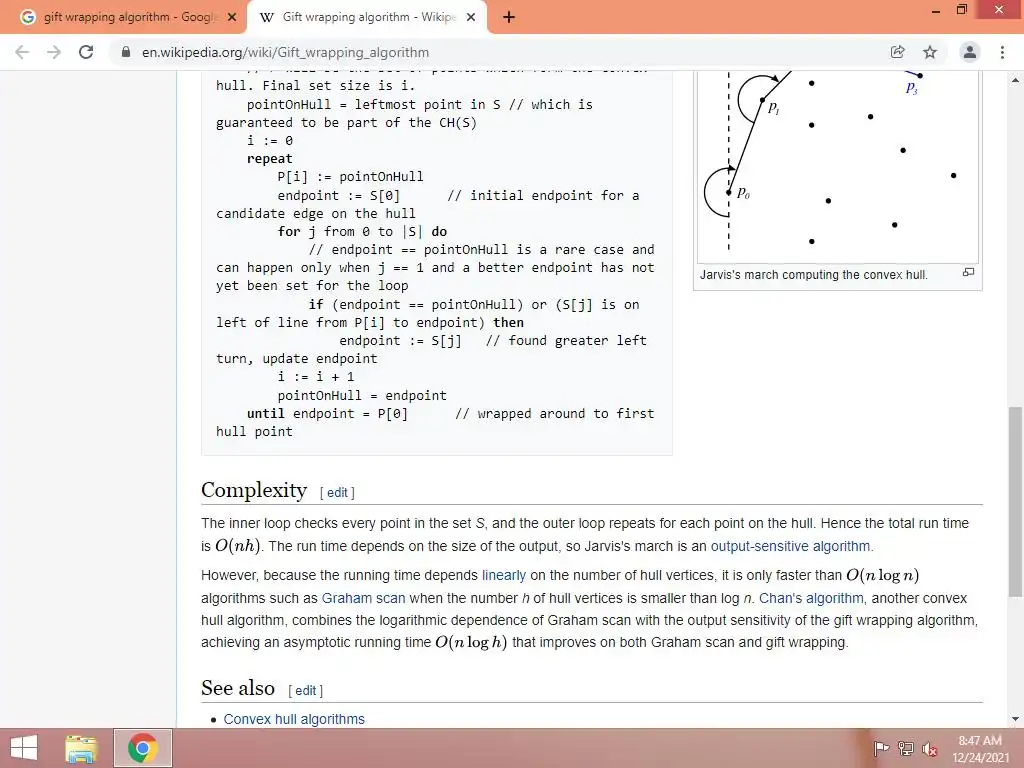1024x768 pixels.
Task: Open Chan's algorithm link
Action: [811, 598]
